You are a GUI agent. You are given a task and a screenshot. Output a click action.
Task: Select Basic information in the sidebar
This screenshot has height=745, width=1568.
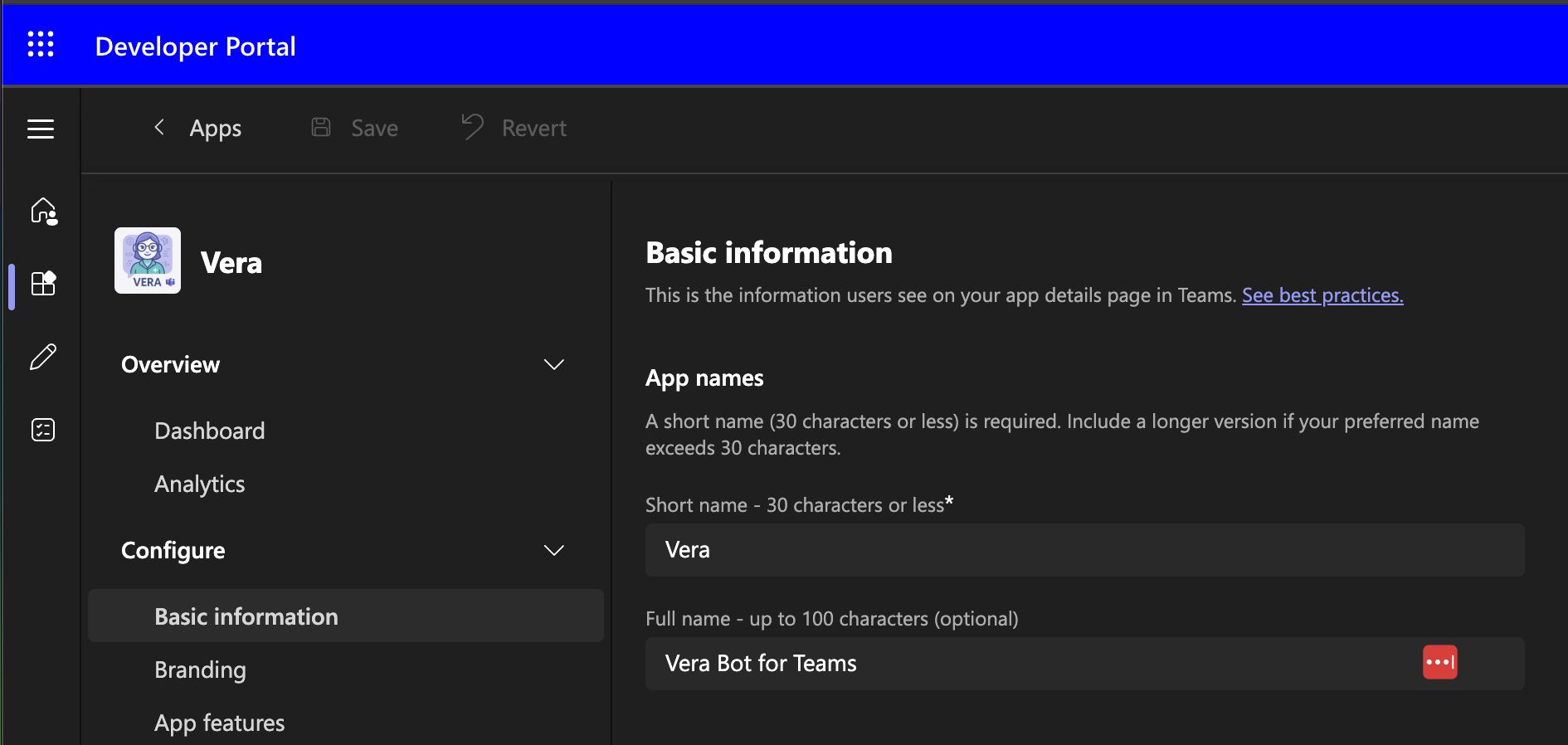[346, 616]
